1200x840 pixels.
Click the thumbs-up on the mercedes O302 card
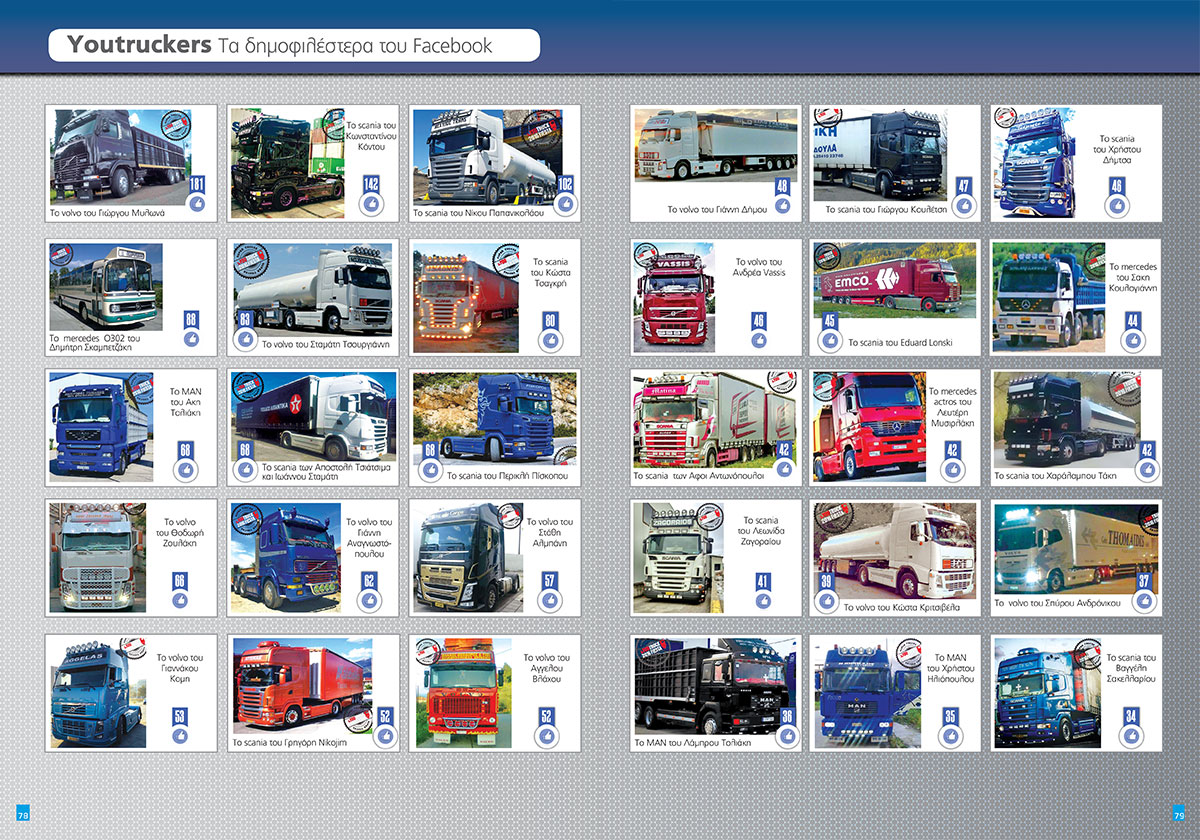point(191,340)
